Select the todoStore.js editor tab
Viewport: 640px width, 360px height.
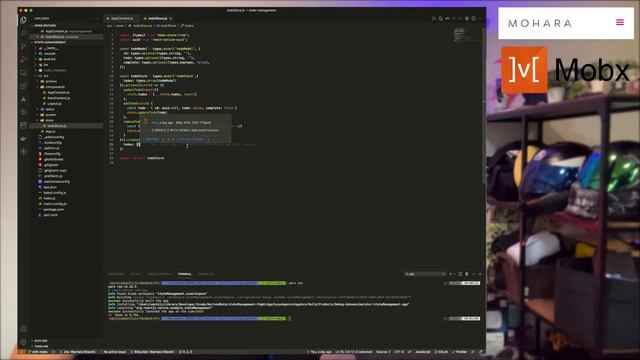(157, 18)
